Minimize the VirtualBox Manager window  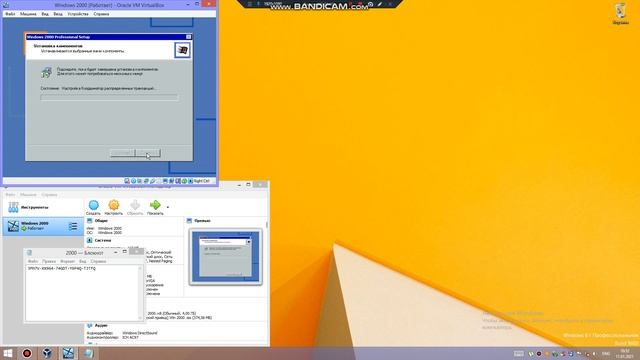[239, 185]
